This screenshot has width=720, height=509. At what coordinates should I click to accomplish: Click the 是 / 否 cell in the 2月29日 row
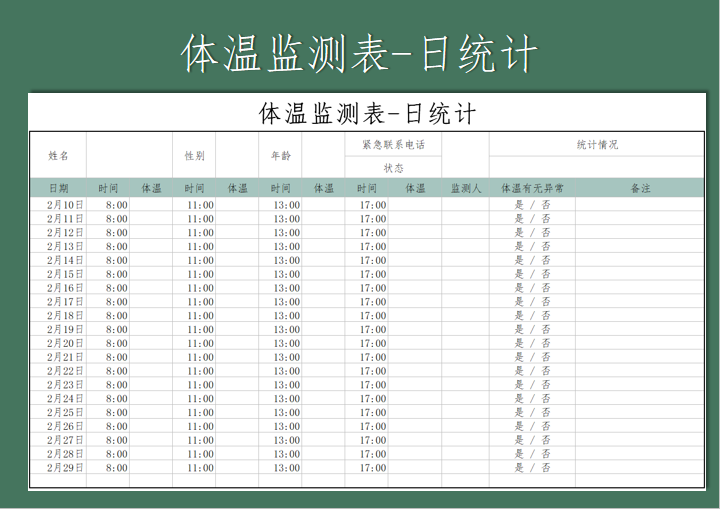point(533,467)
